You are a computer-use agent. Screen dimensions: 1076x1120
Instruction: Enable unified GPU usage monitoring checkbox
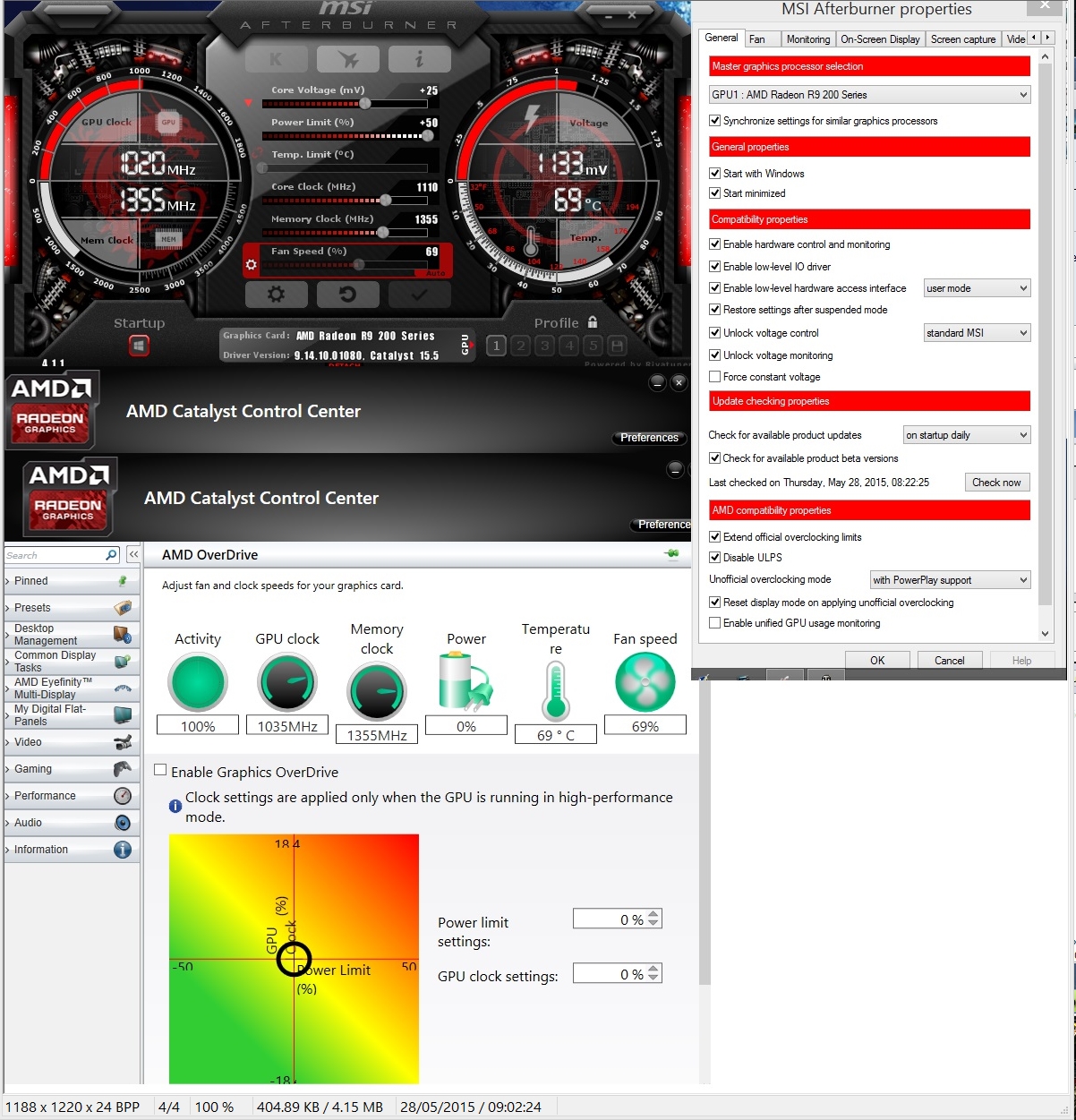714,623
